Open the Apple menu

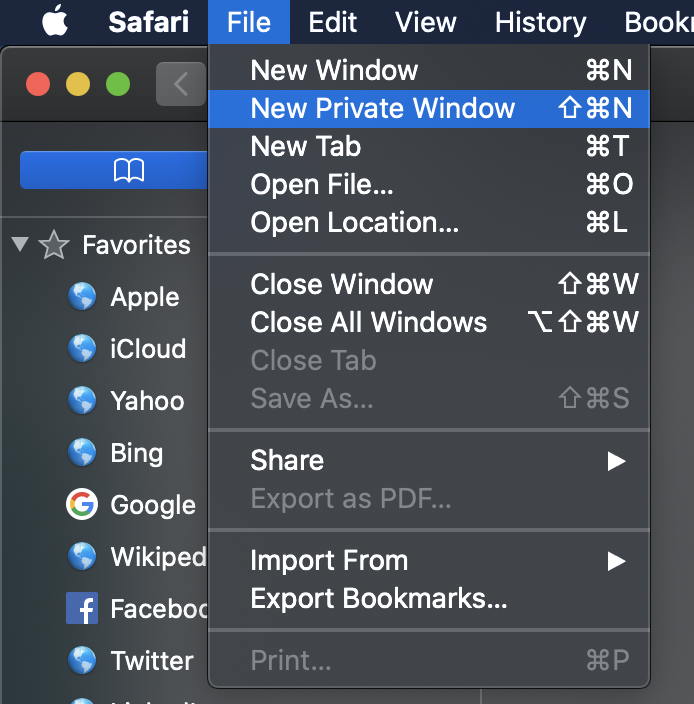click(x=55, y=21)
